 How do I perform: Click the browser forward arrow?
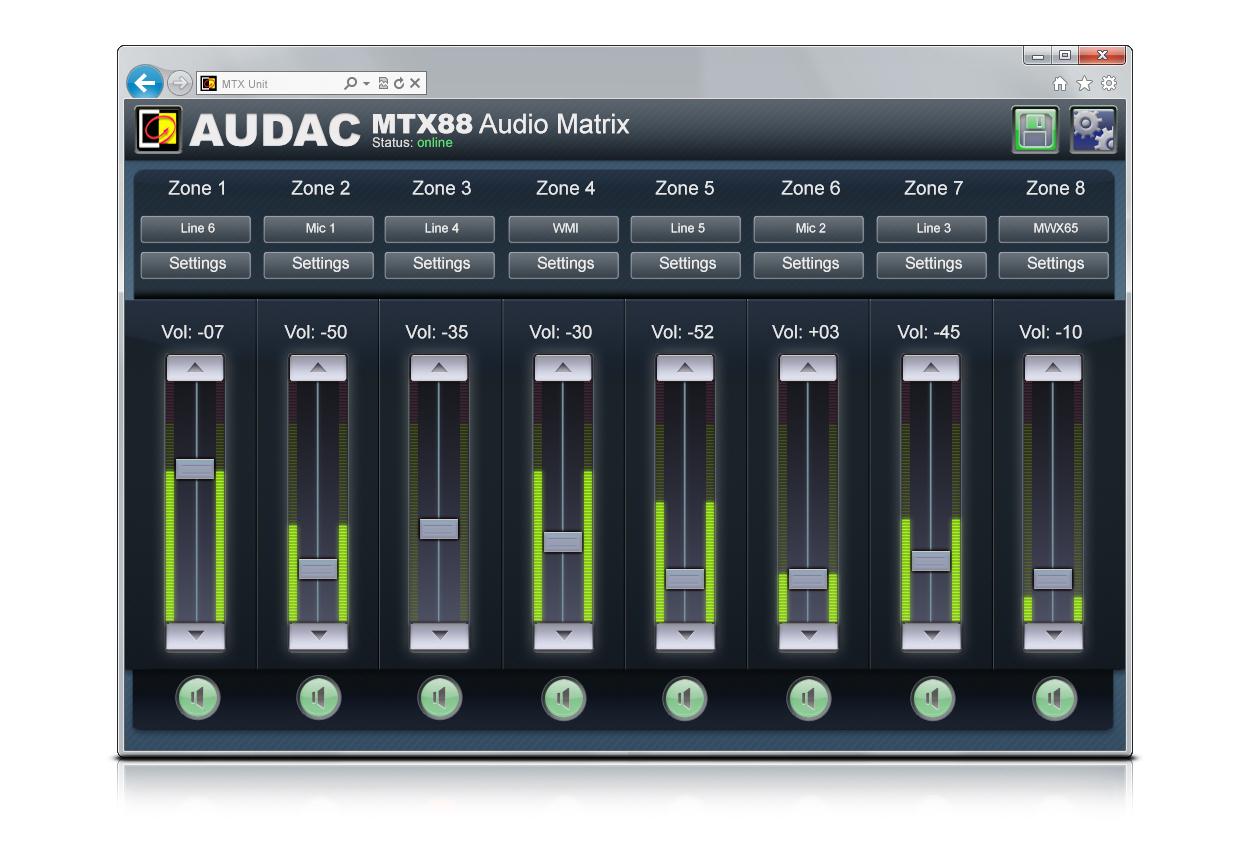180,83
